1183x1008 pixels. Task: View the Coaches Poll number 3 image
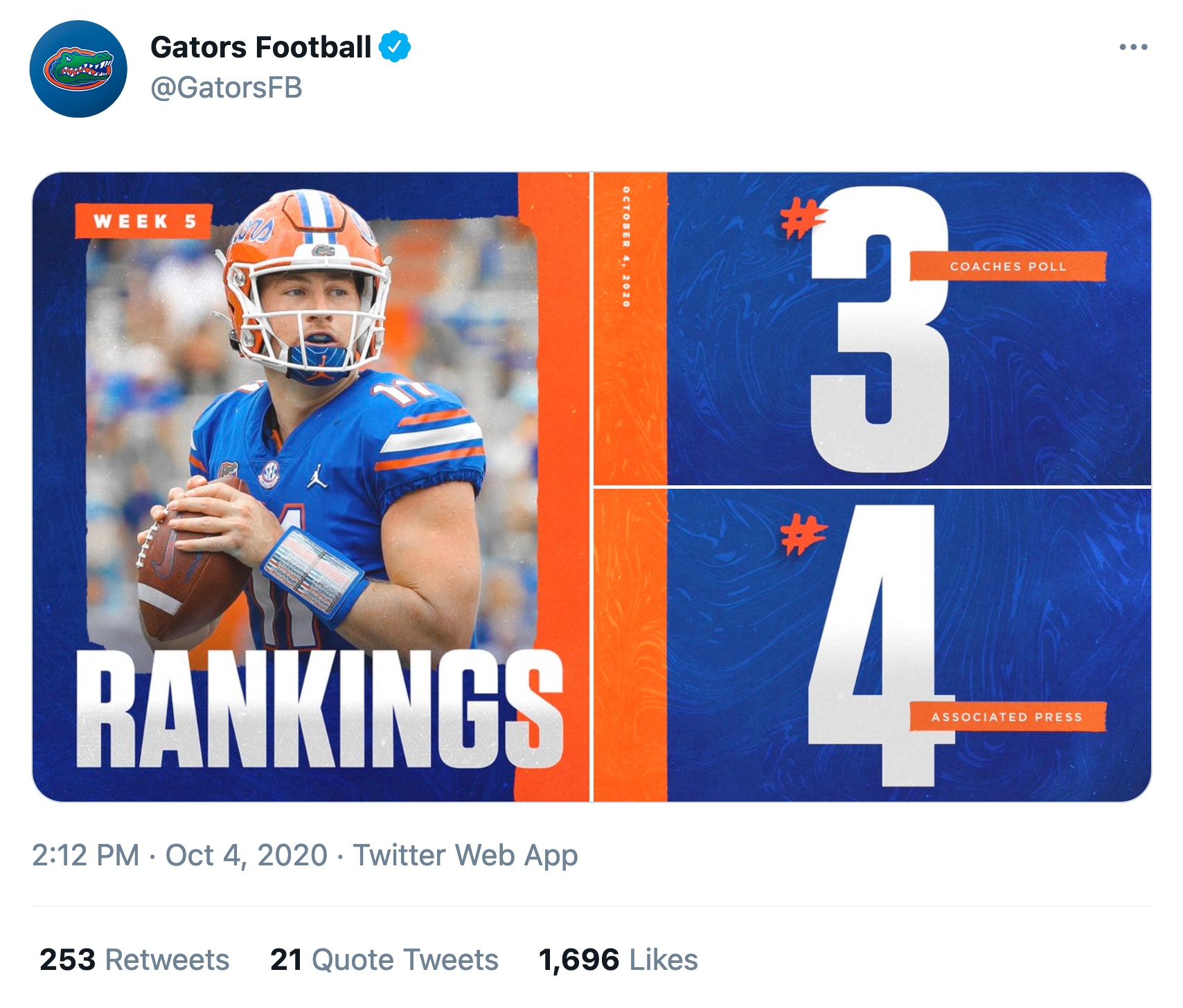pyautogui.click(x=873, y=329)
